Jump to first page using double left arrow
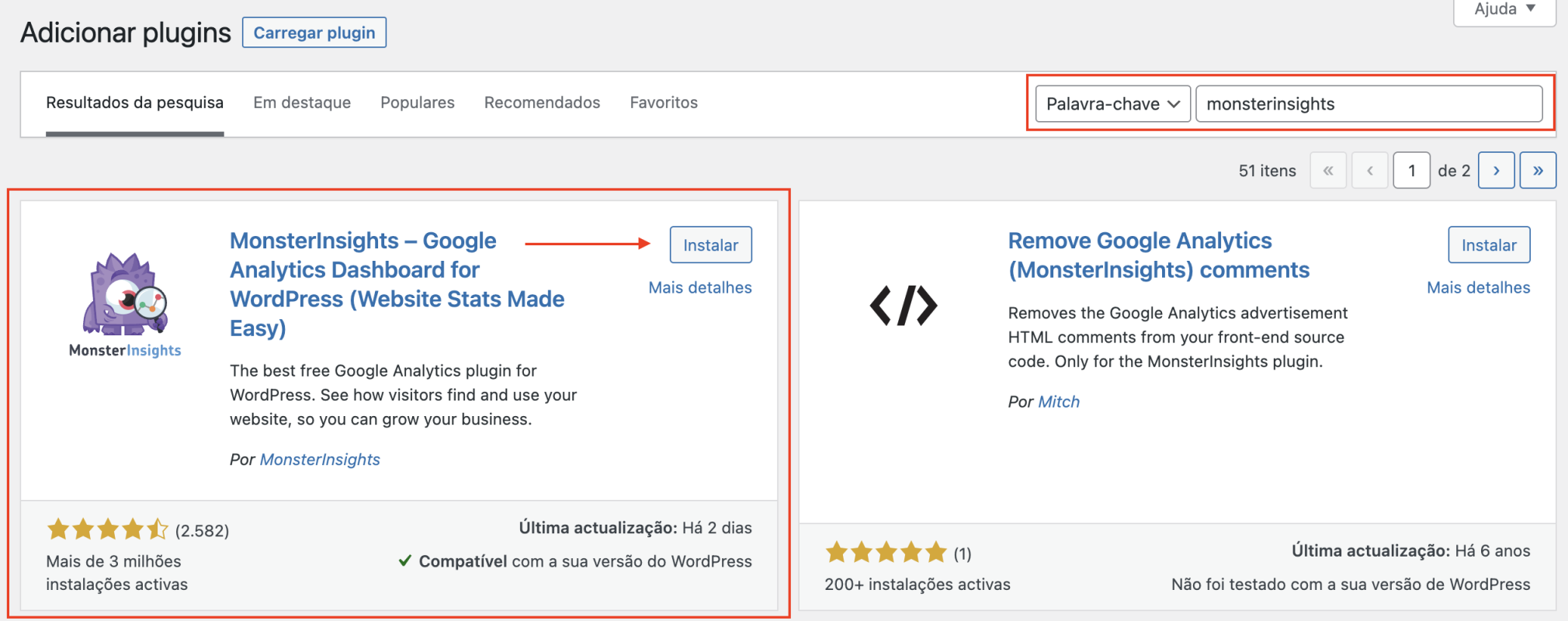1568x621 pixels. (1328, 170)
